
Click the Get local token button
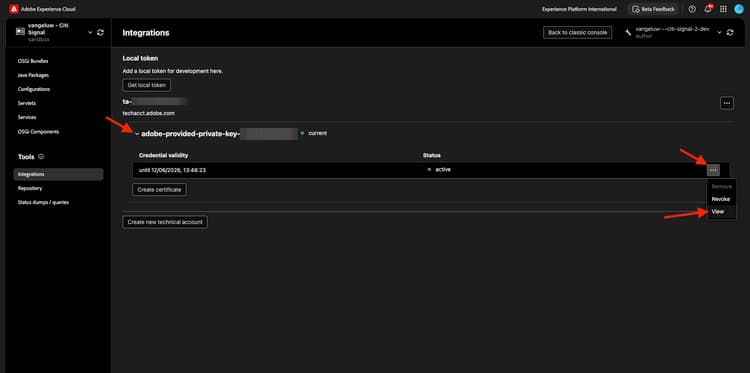[x=146, y=85]
